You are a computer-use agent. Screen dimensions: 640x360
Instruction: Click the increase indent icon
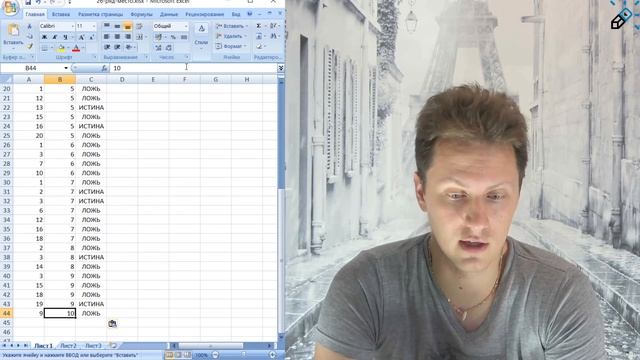point(117,47)
